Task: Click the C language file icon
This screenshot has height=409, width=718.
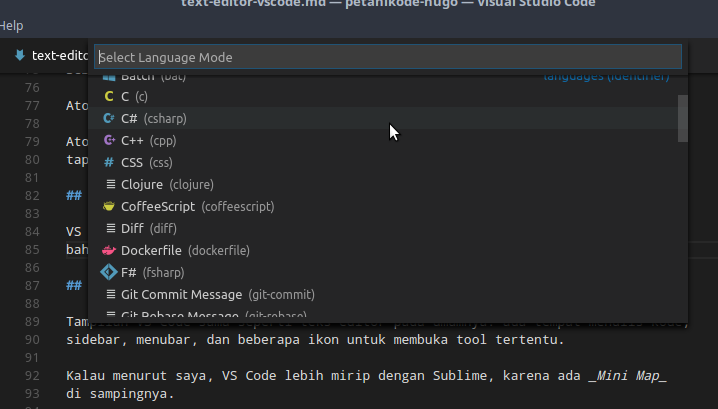Action: point(109,96)
